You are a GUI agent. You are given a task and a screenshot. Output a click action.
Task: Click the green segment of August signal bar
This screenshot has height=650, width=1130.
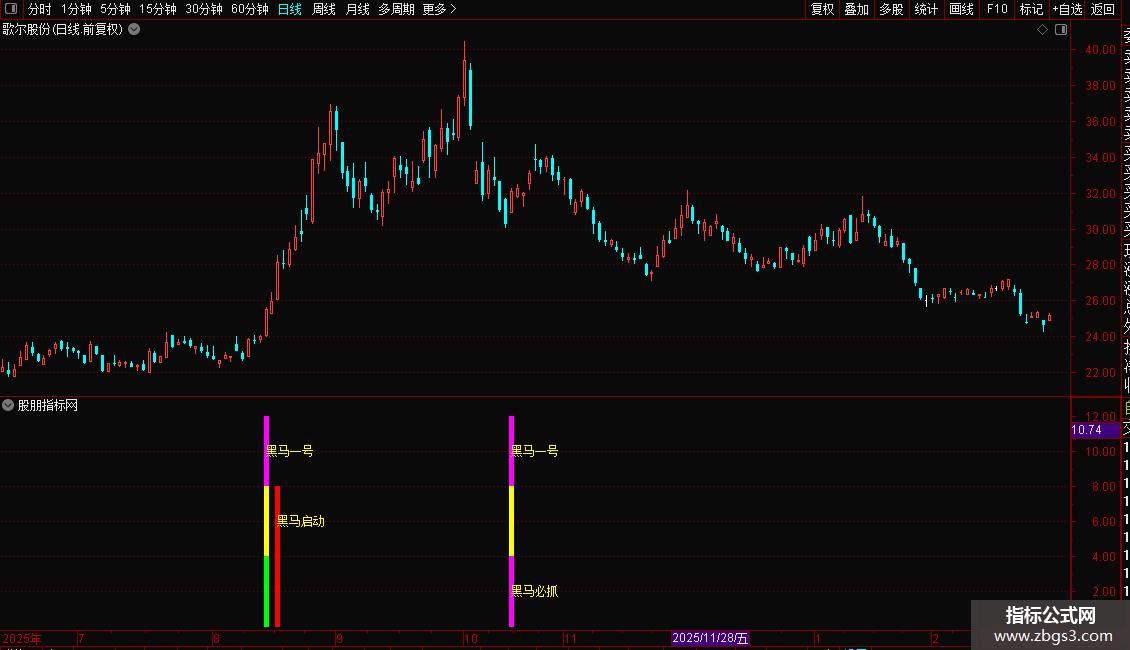(x=267, y=591)
